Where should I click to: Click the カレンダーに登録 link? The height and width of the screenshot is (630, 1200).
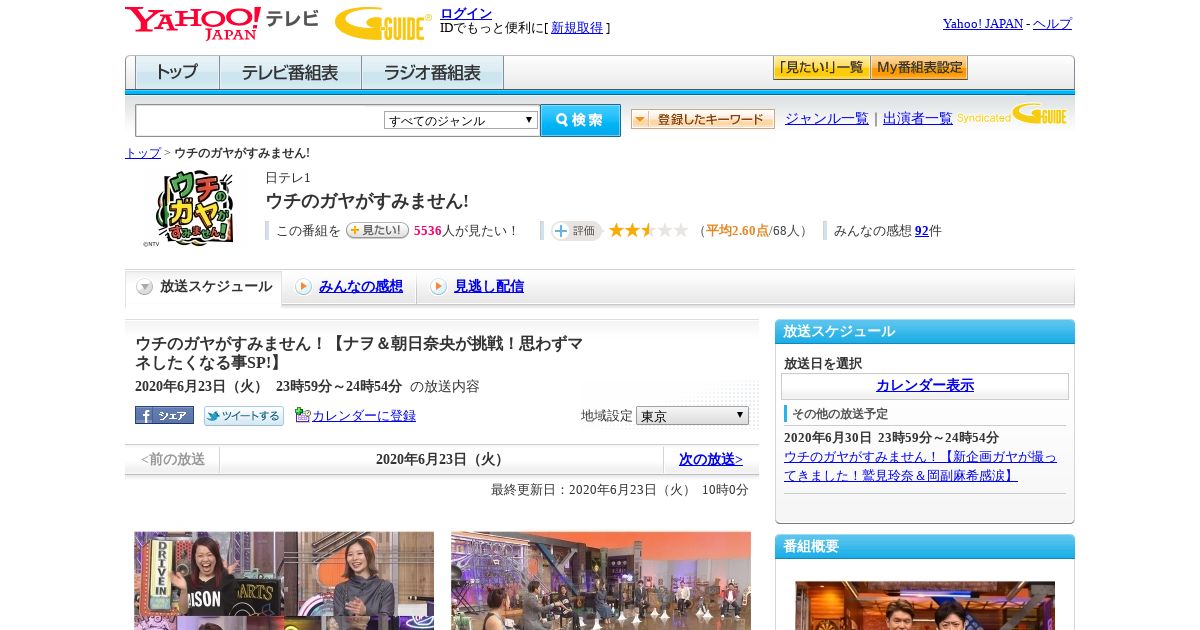tap(364, 416)
